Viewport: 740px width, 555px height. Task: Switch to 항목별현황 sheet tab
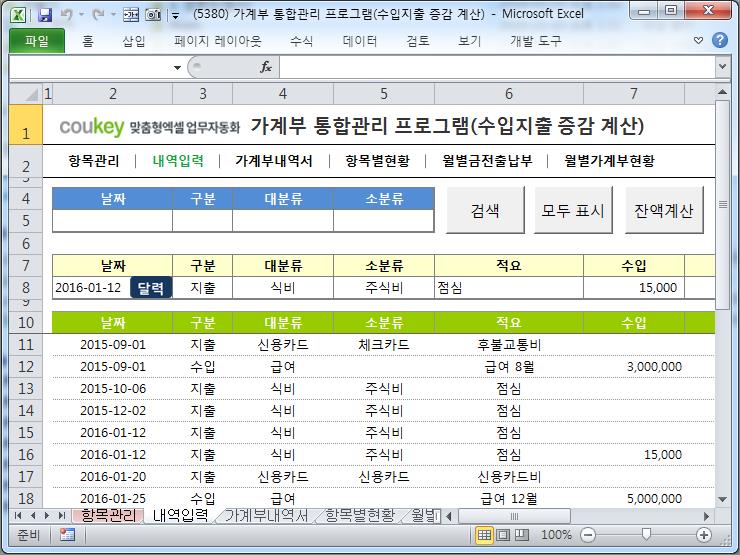[360, 515]
